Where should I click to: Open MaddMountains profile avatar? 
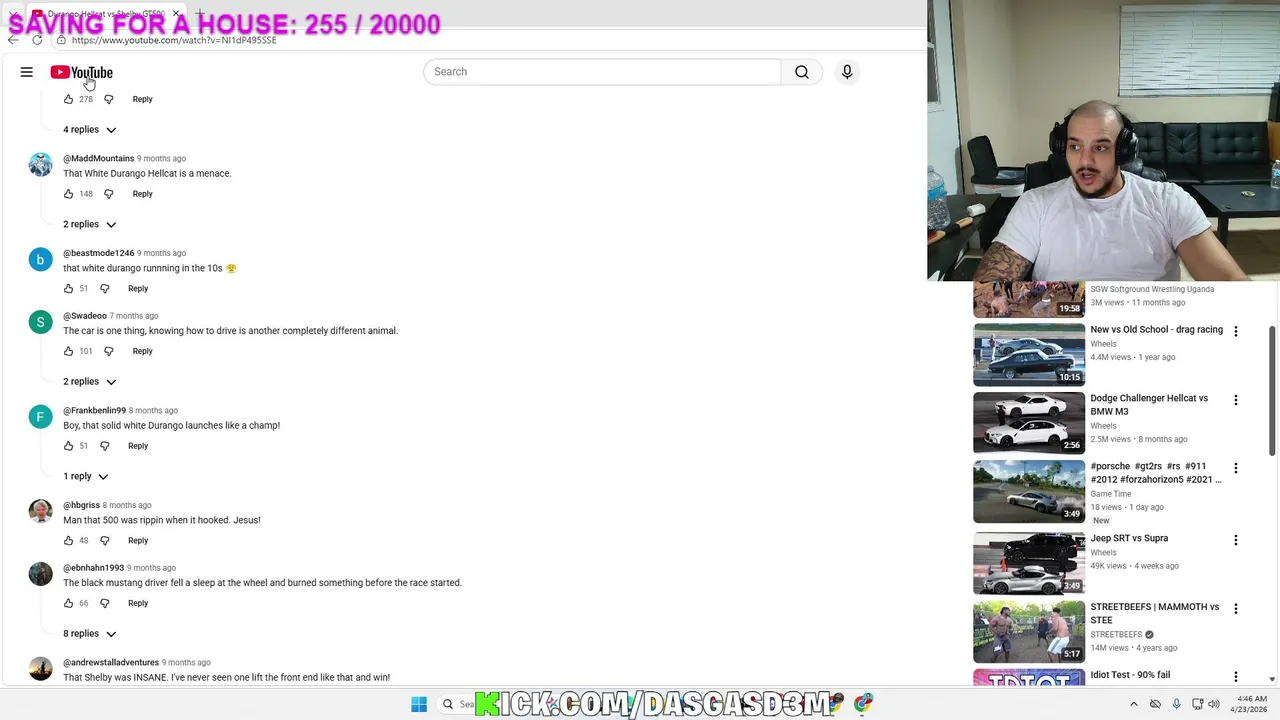(x=40, y=165)
